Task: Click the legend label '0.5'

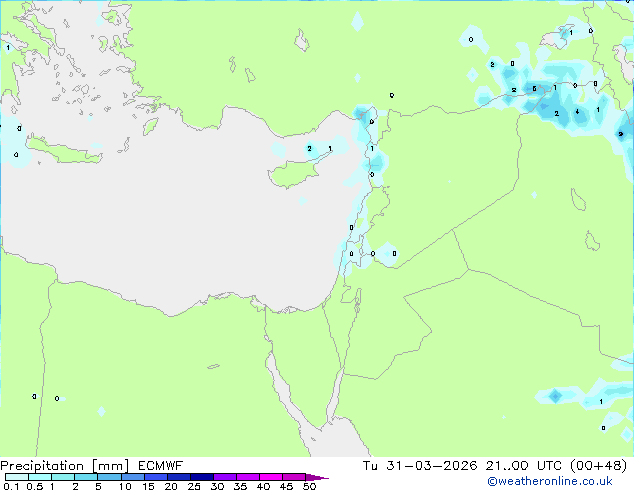Action: pos(35,486)
